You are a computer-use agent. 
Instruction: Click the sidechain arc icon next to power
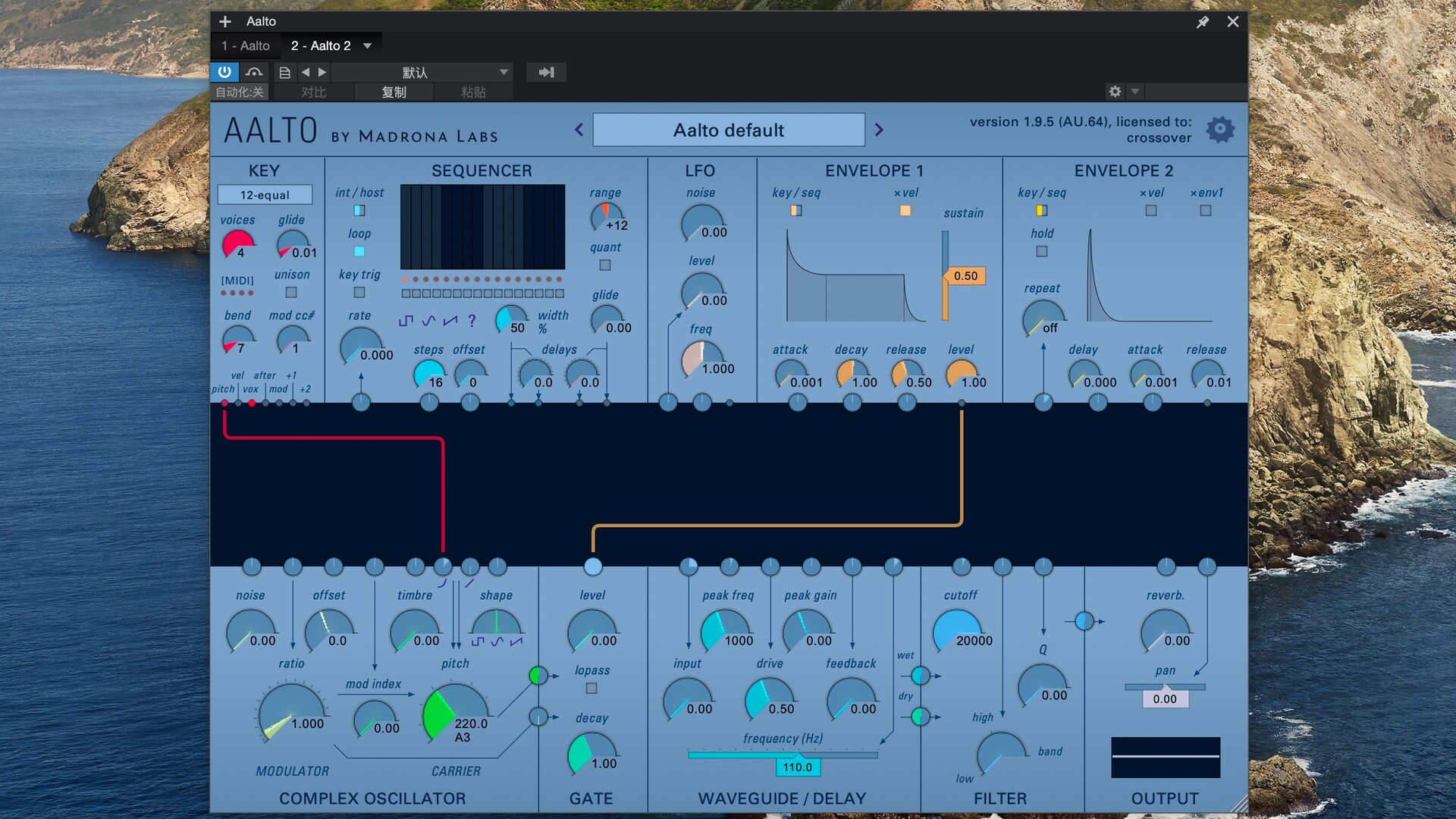point(254,72)
